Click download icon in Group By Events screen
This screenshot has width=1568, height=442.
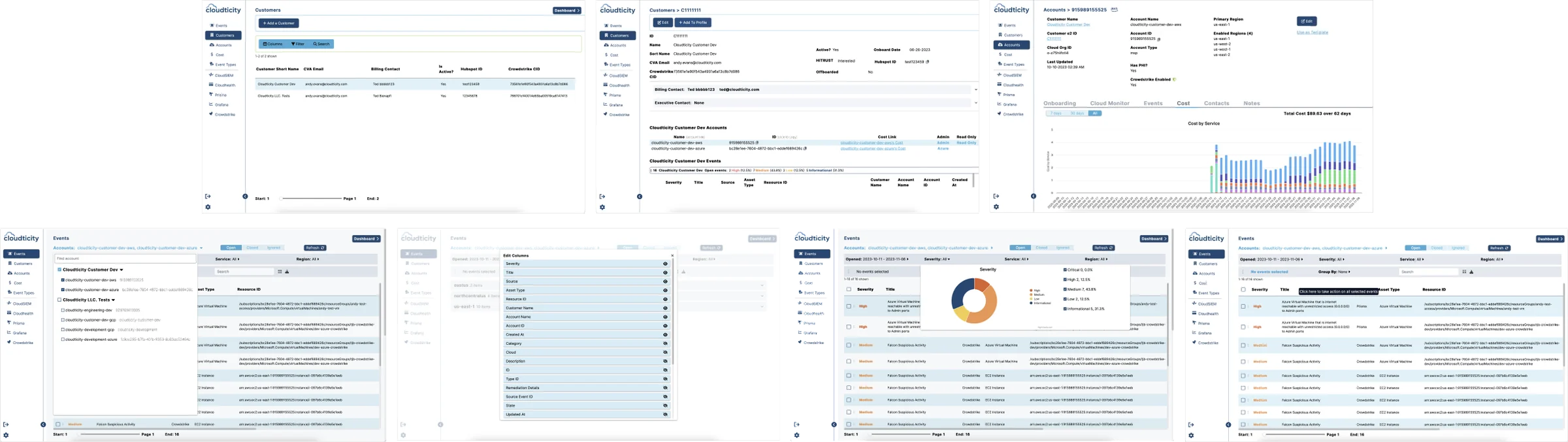1471,272
